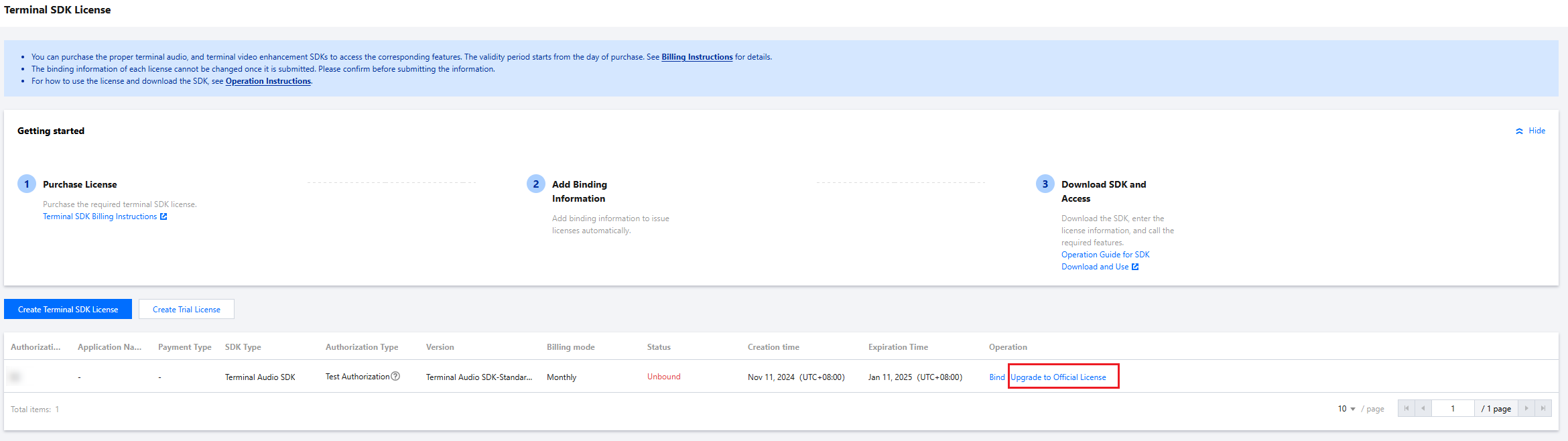Screen dimensions: 1568x441
Task: Click Create Terminal SDK License button
Action: 68,309
